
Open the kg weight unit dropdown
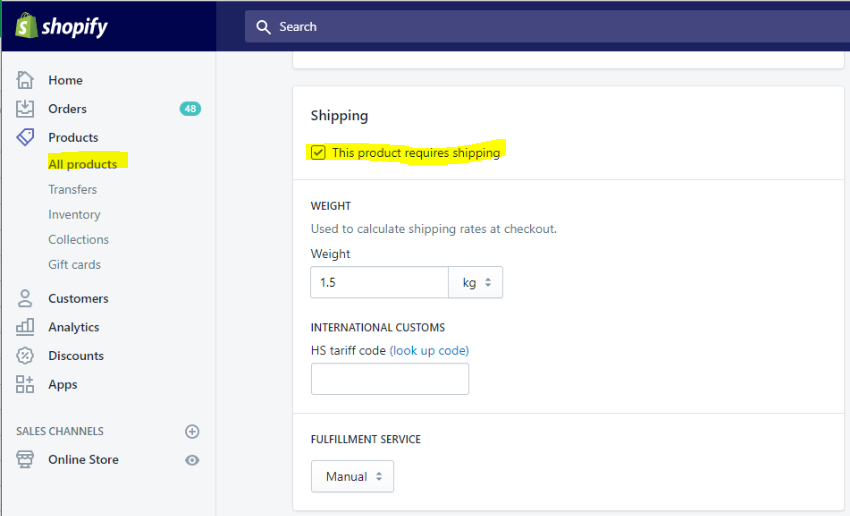pyautogui.click(x=475, y=282)
